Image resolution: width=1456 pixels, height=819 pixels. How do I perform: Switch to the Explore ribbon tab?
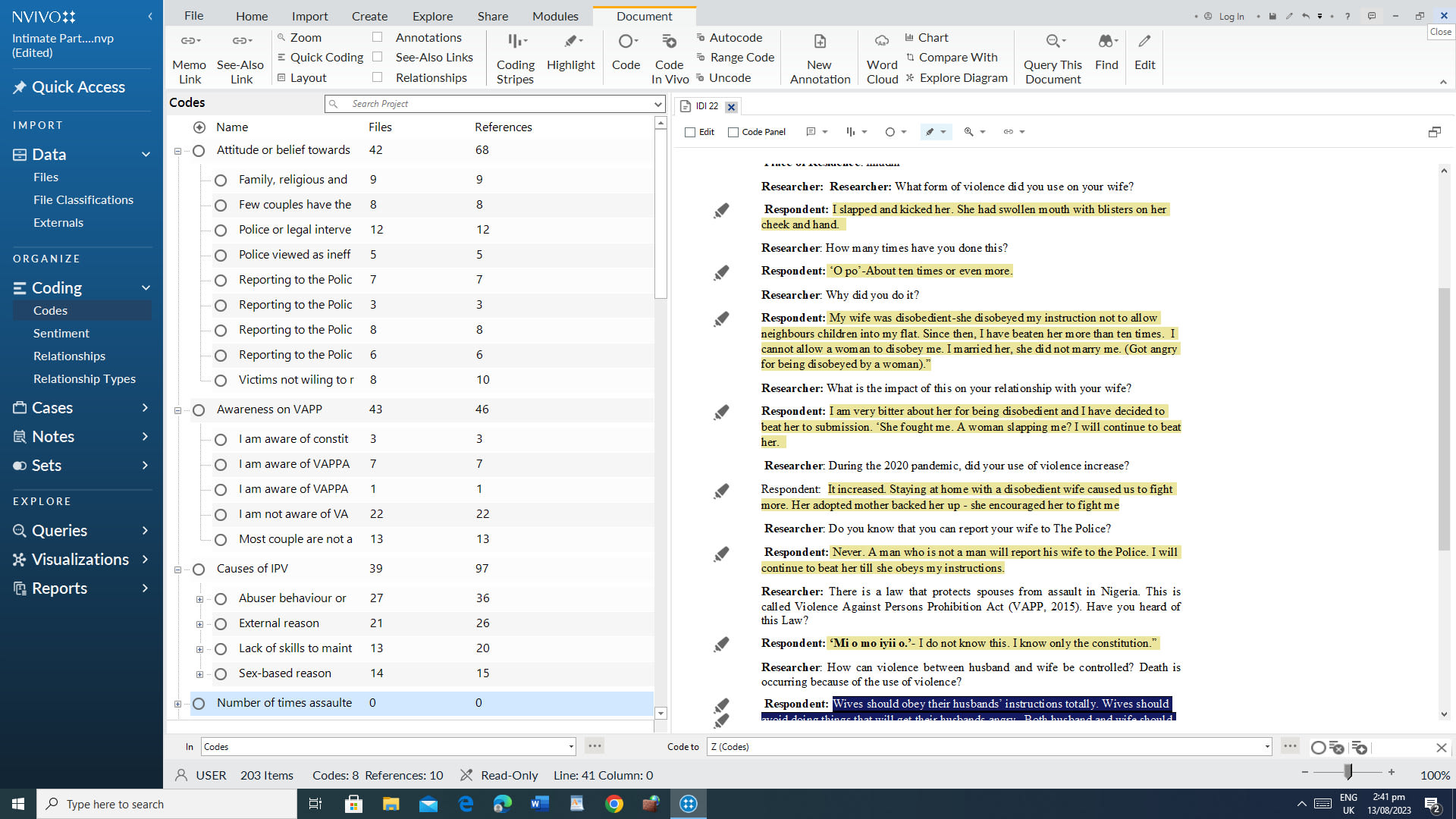(431, 15)
